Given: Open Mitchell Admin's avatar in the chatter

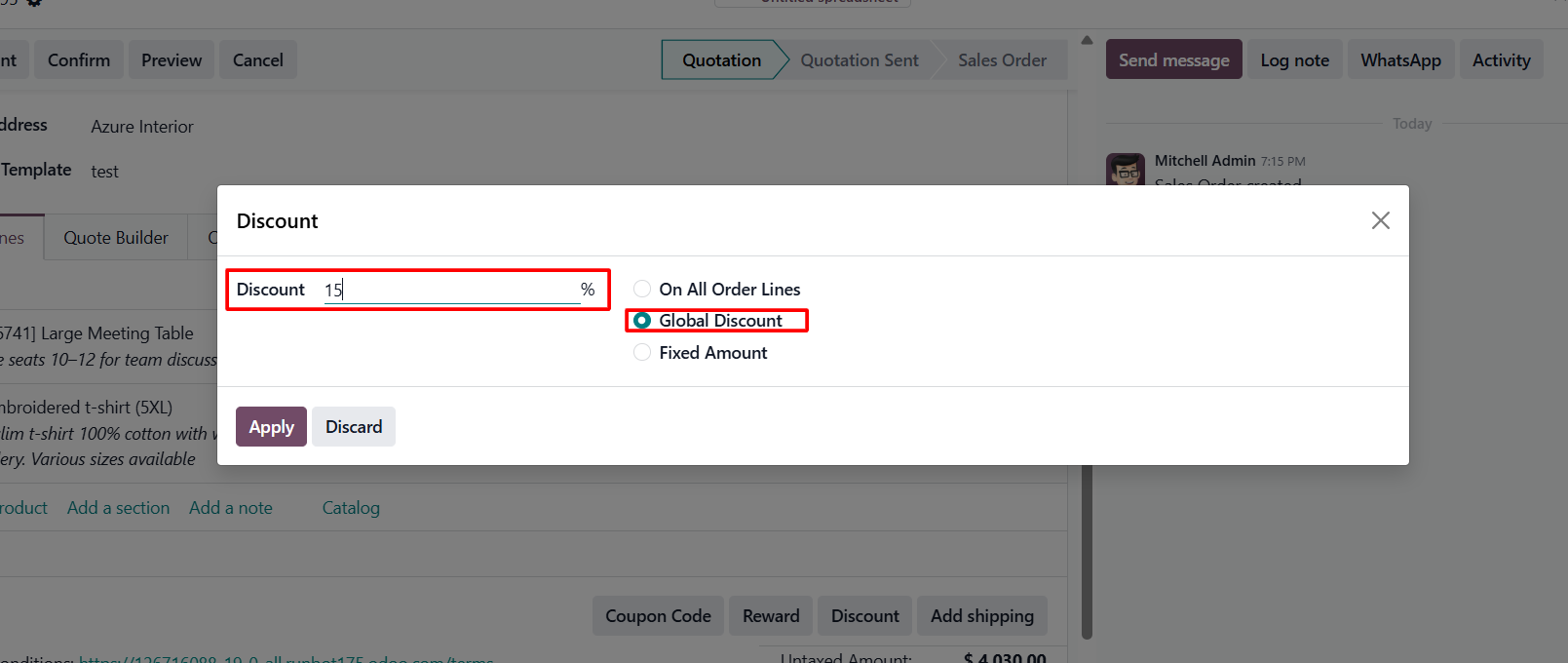Looking at the screenshot, I should (x=1126, y=170).
